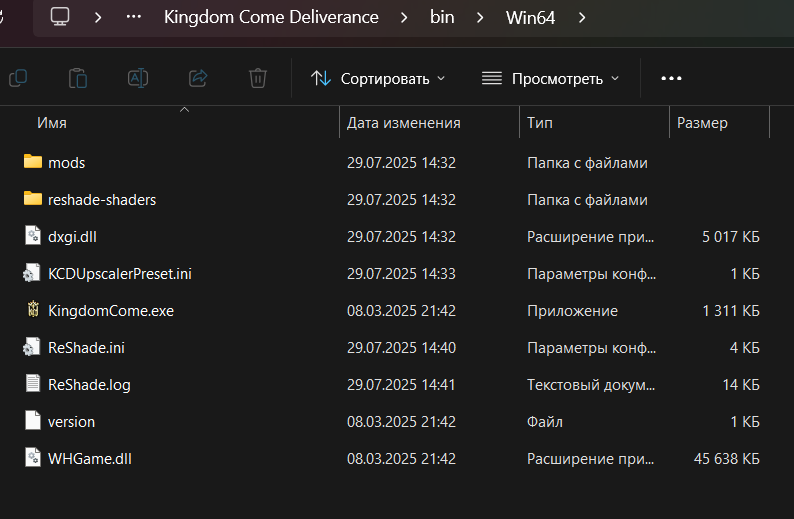Click the 29.07.2025 14:40 date cell
Image resolution: width=794 pixels, height=519 pixels.
[401, 347]
